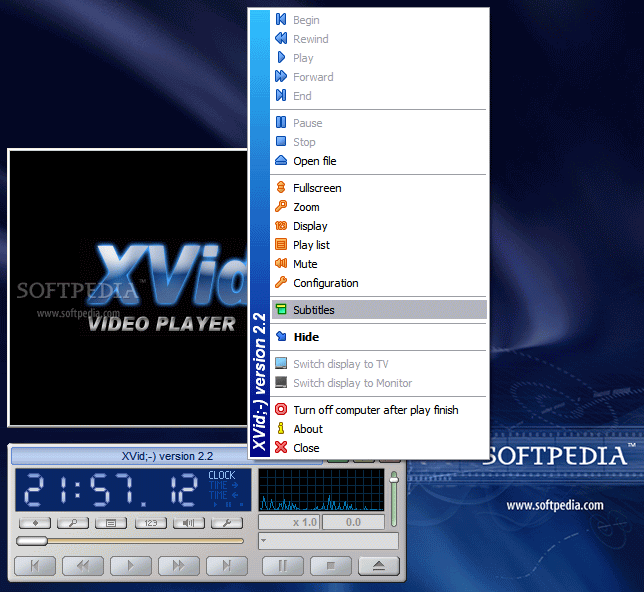Click the 21:57.12 clock digits
Image resolution: width=644 pixels, height=592 pixels.
pos(111,489)
